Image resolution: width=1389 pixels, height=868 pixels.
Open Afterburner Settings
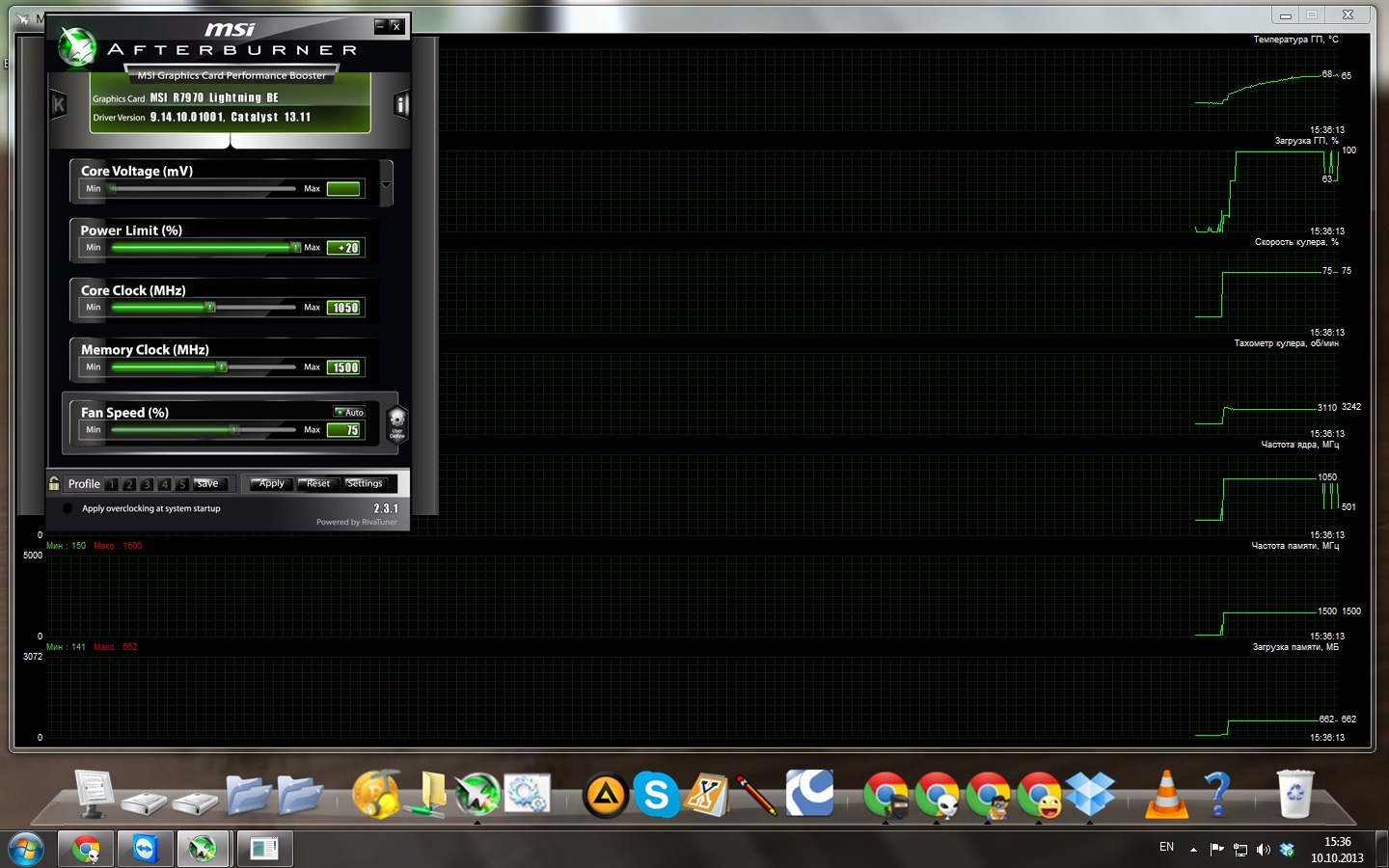coord(365,484)
